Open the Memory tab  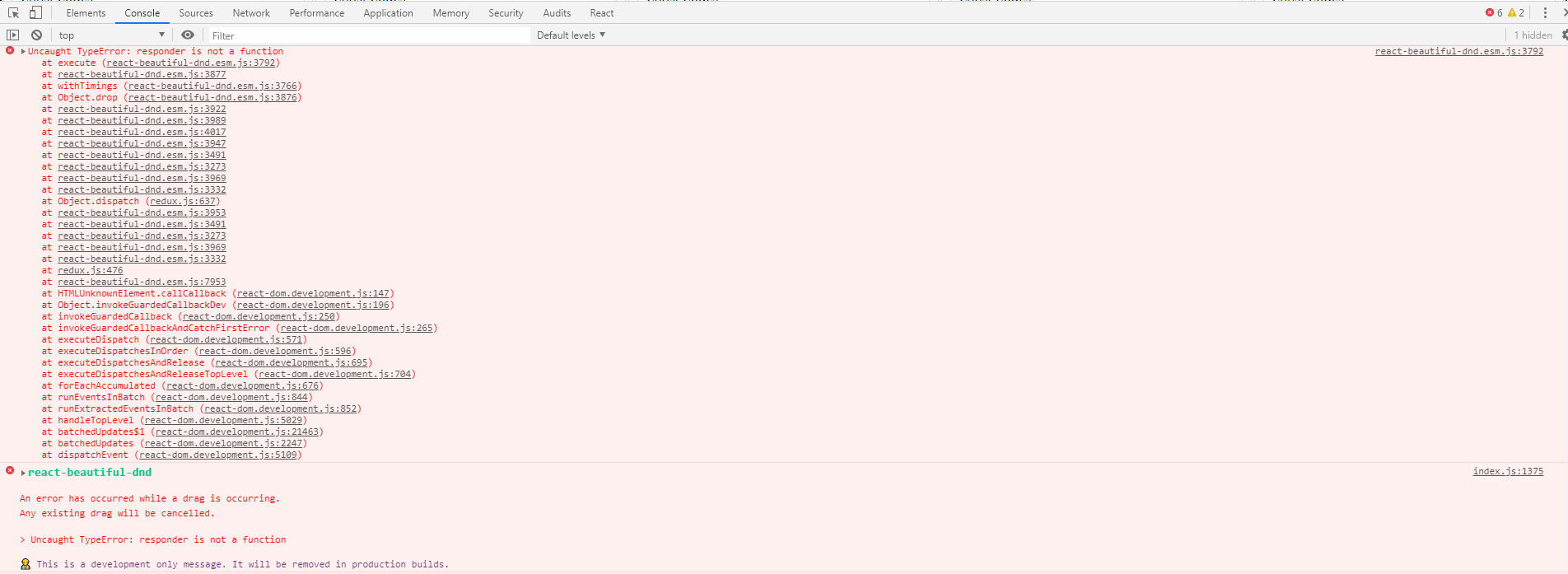coord(451,13)
